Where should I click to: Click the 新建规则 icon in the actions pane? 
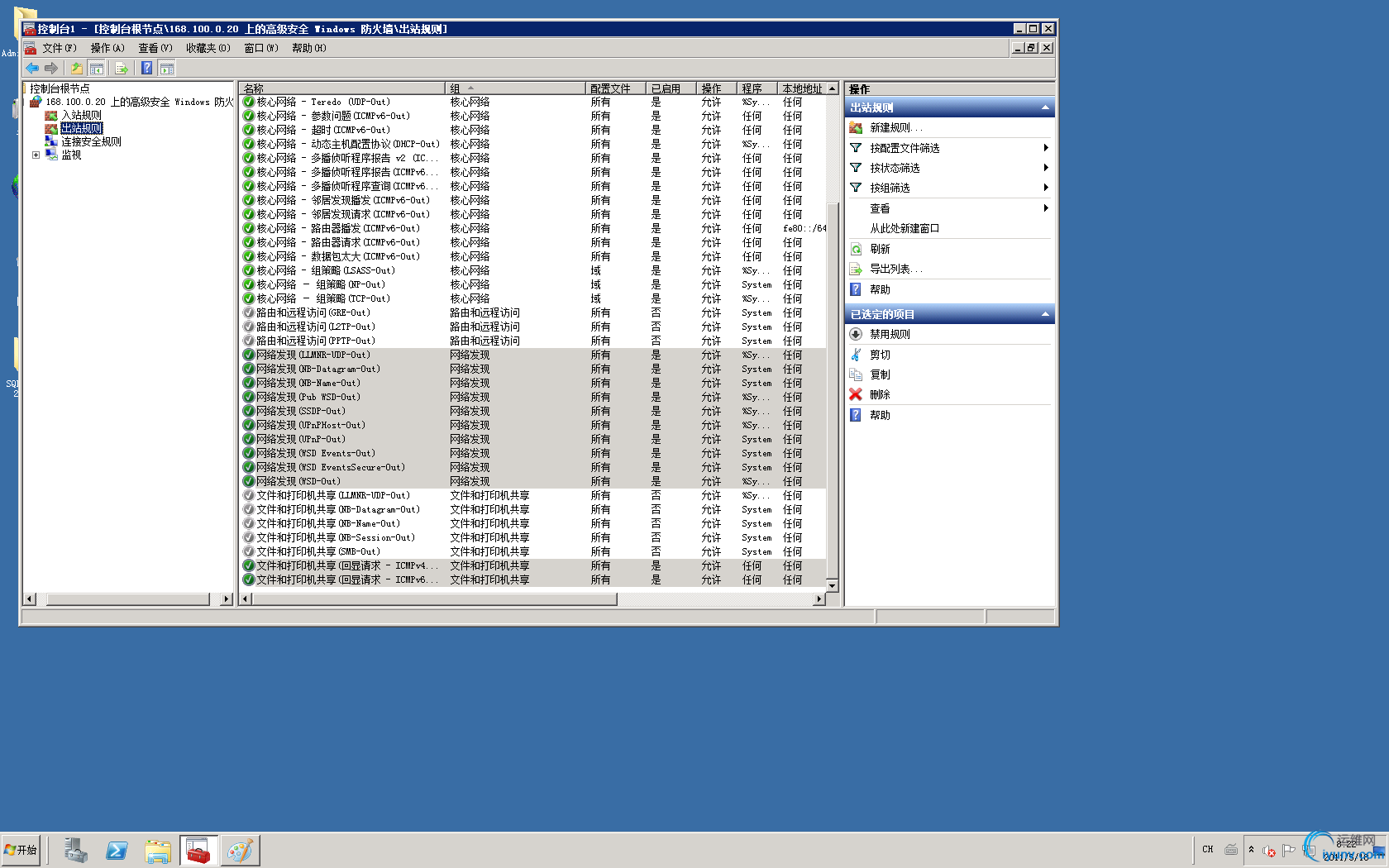click(856, 127)
